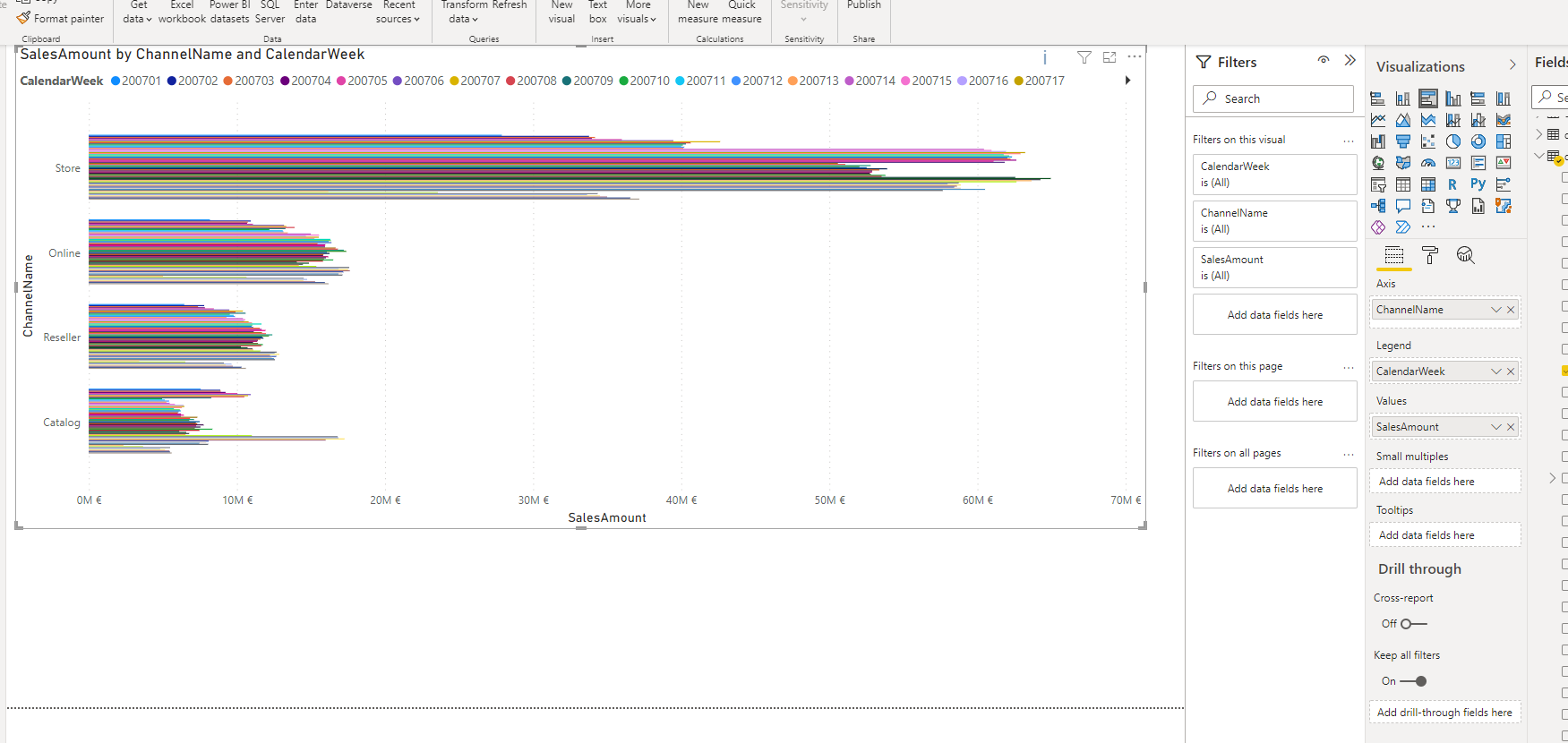1568x743 pixels.
Task: Select the Treemap visual
Action: pos(1504,141)
